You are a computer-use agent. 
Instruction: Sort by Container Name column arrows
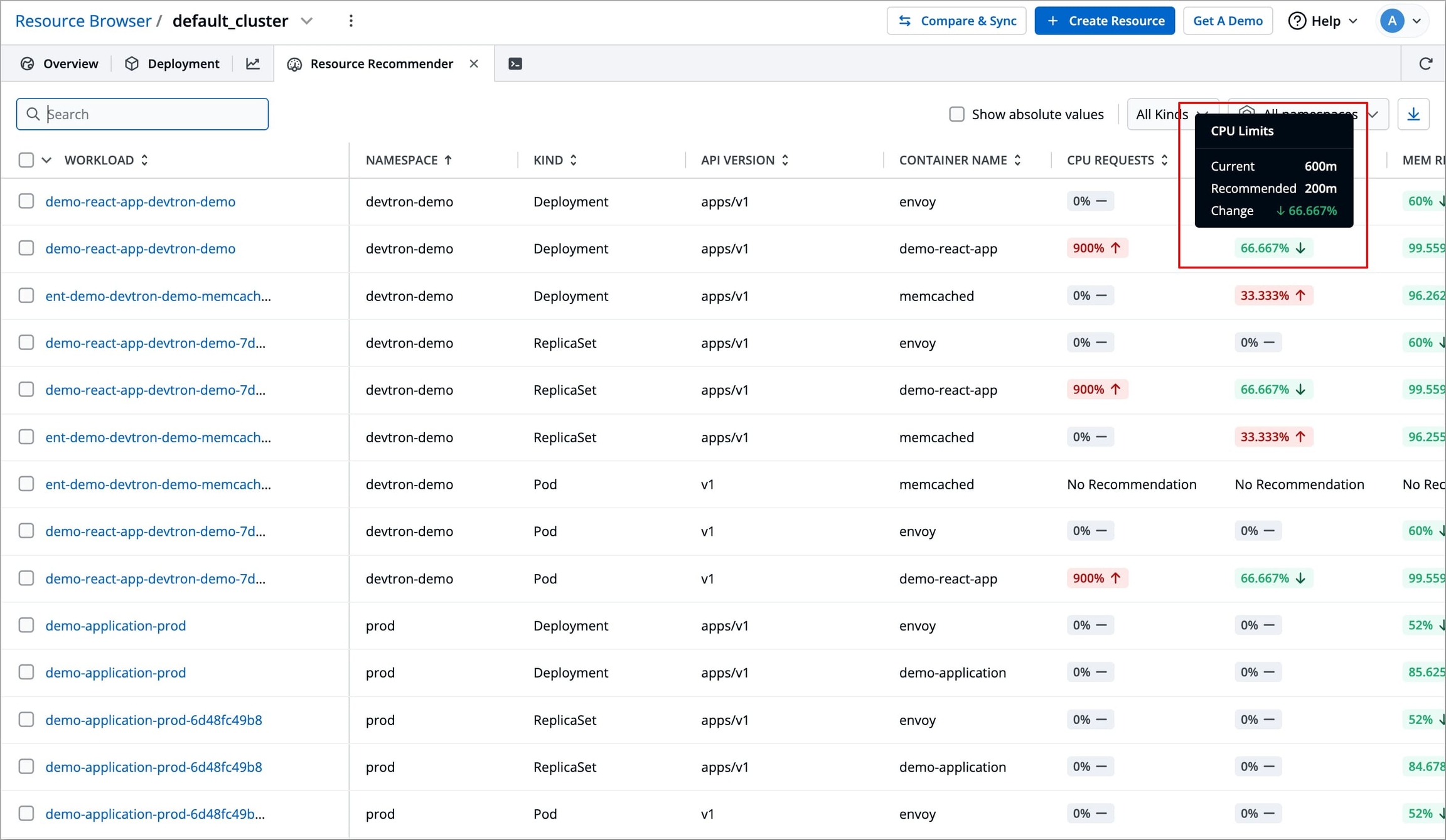(1017, 160)
